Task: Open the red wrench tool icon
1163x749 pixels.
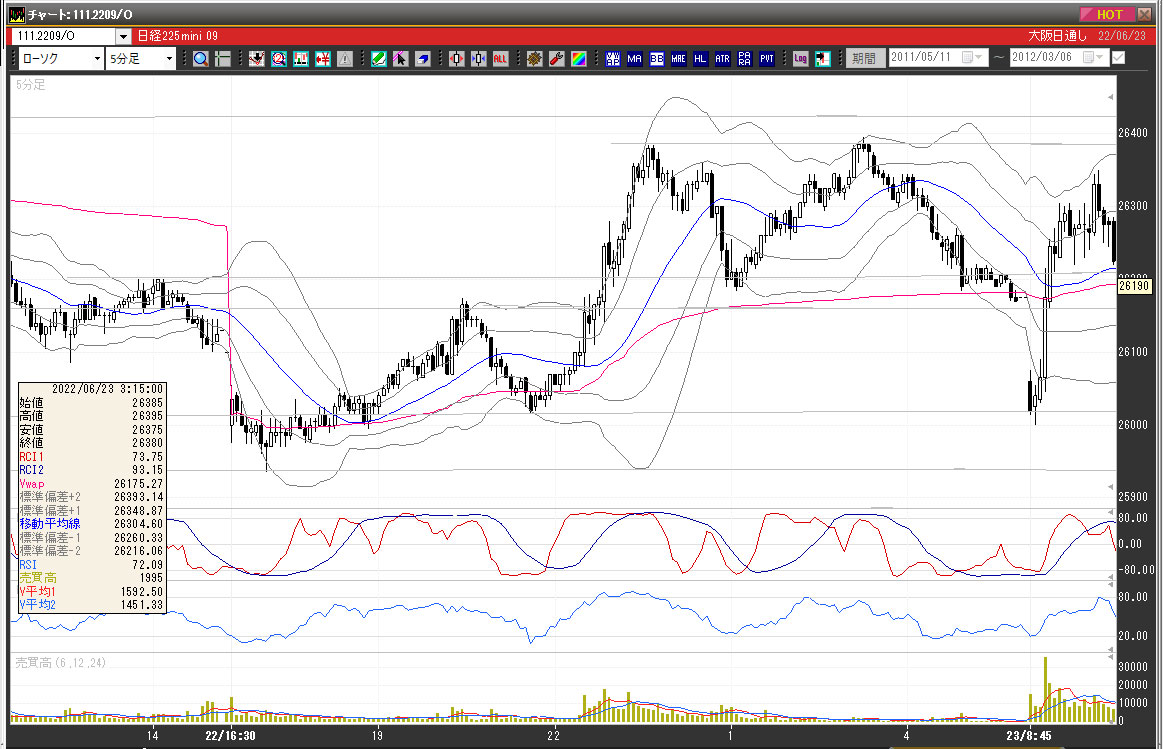Action: (x=556, y=59)
